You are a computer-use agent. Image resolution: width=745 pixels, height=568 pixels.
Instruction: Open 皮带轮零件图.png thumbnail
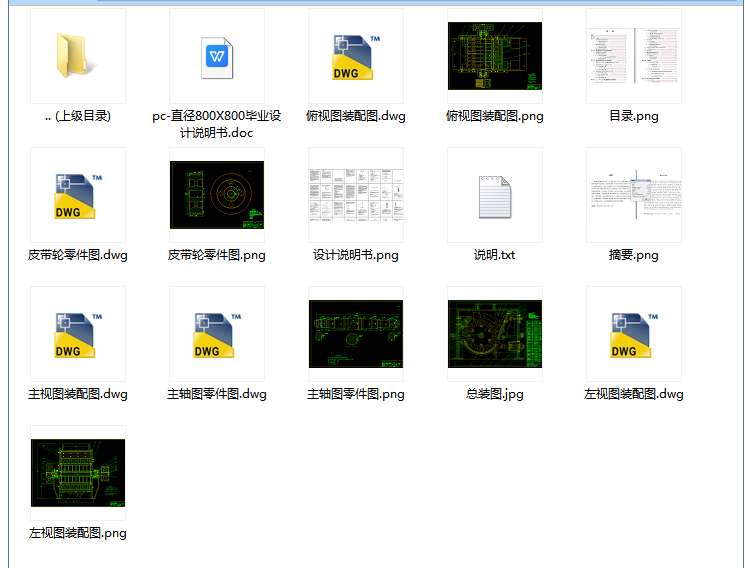click(x=217, y=195)
